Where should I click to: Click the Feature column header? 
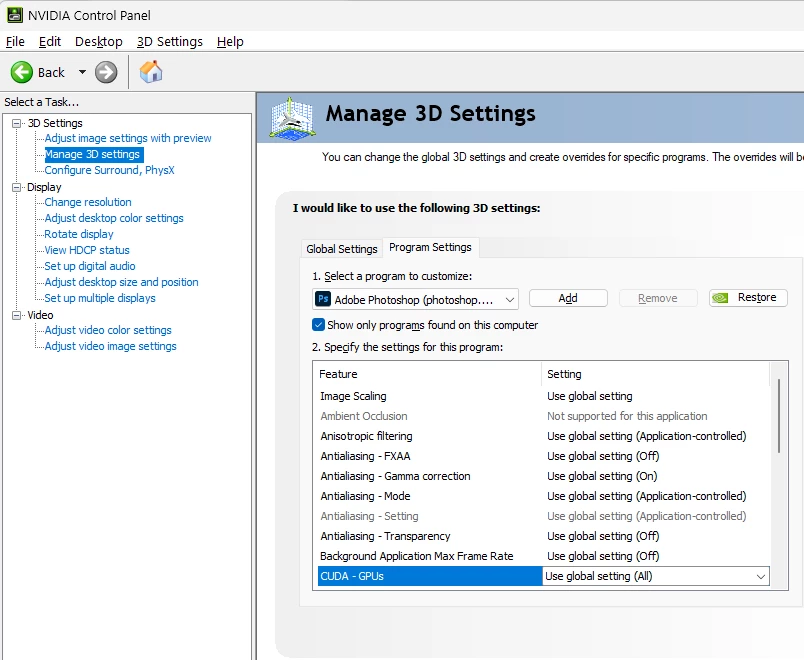pos(429,374)
